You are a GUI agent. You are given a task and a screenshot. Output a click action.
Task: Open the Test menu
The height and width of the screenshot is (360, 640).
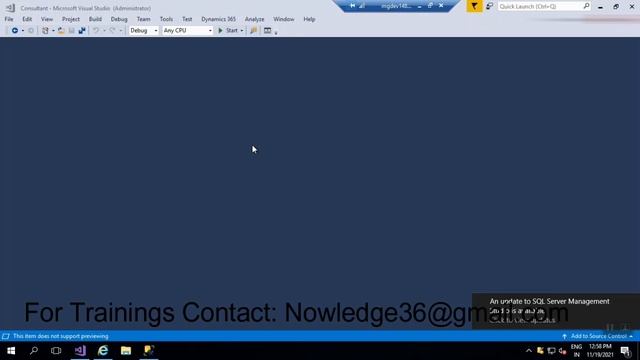tap(187, 19)
